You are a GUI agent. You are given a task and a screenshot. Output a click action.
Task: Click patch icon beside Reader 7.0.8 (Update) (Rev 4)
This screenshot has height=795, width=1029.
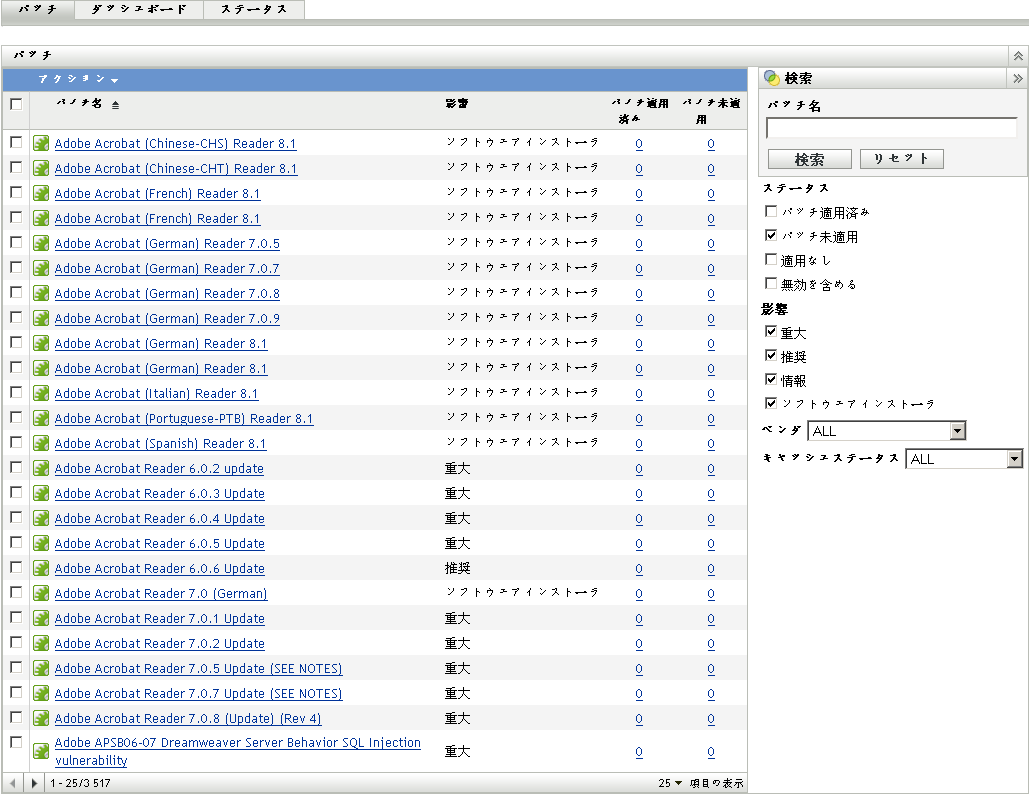41,718
